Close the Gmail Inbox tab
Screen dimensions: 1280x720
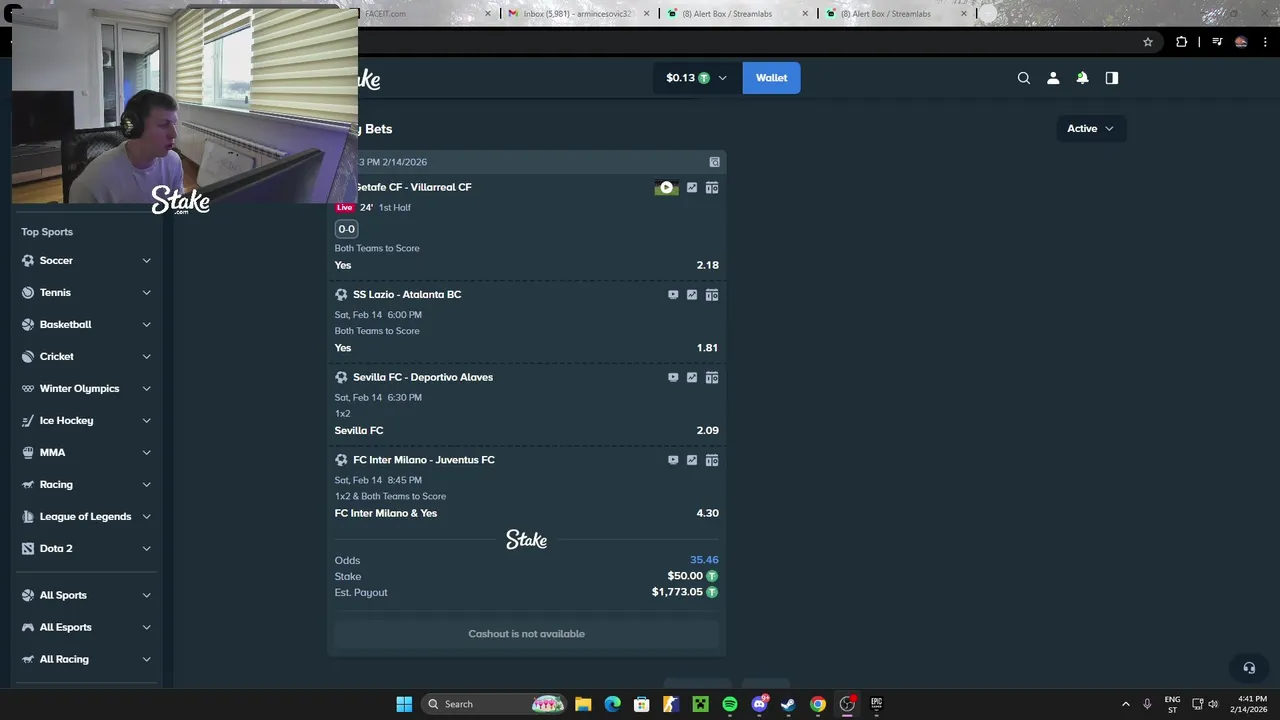click(646, 14)
